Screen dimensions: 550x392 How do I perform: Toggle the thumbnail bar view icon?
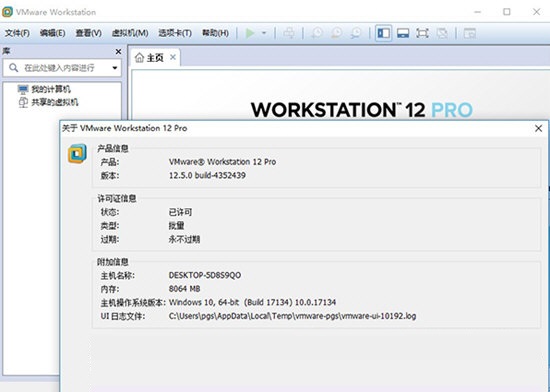point(403,33)
